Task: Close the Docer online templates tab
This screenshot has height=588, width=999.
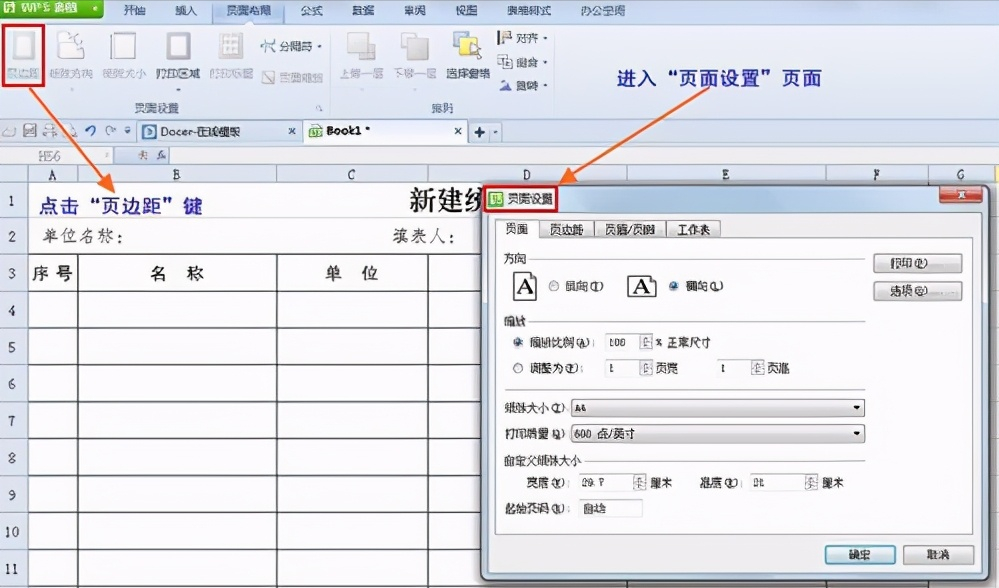Action: (x=292, y=131)
